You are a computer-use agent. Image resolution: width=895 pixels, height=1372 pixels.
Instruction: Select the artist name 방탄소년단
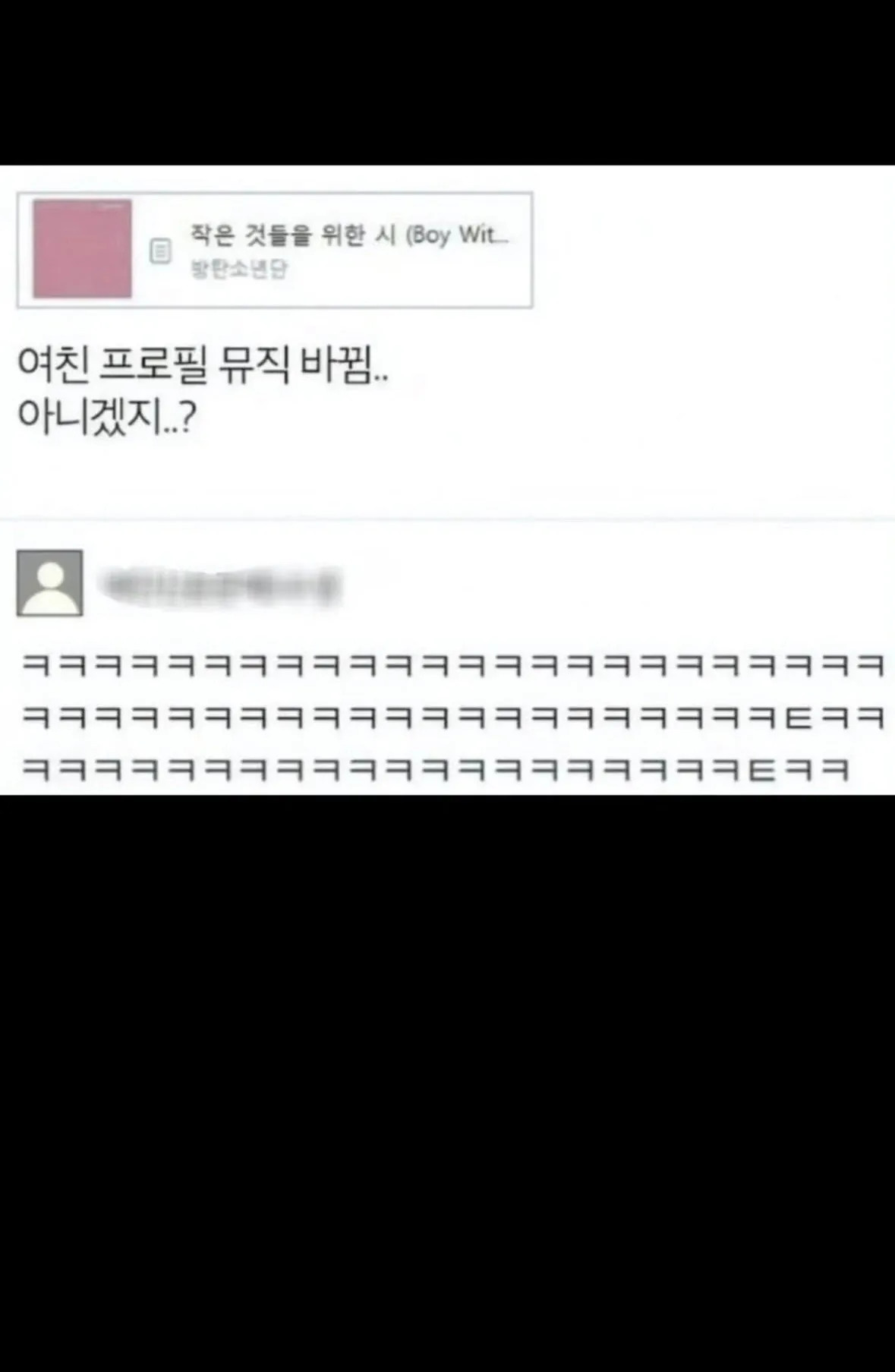[x=238, y=270]
